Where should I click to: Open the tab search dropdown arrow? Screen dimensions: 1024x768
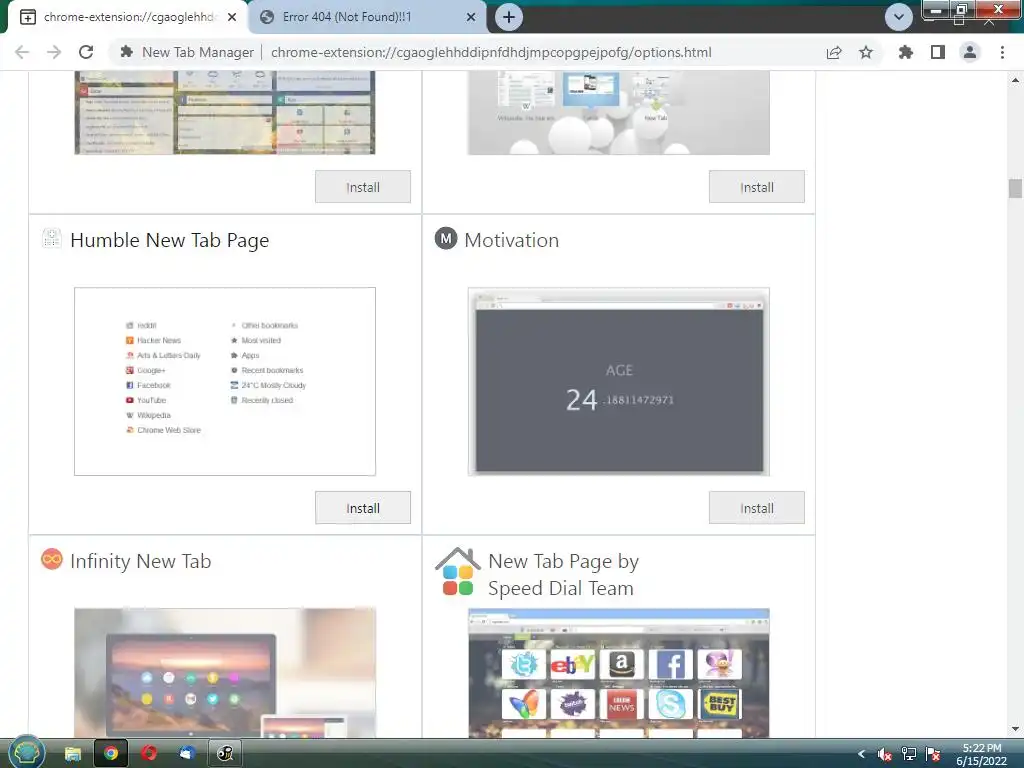coord(899,17)
